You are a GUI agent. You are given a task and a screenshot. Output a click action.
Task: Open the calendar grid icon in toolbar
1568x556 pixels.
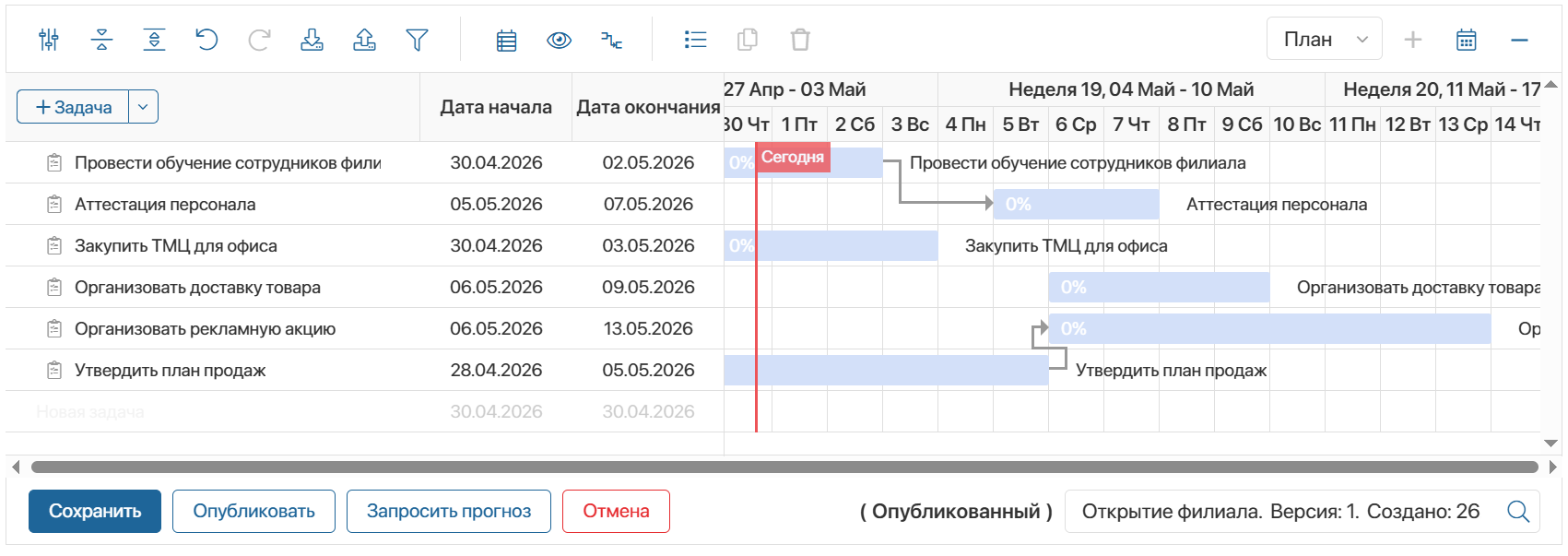pyautogui.click(x=506, y=40)
